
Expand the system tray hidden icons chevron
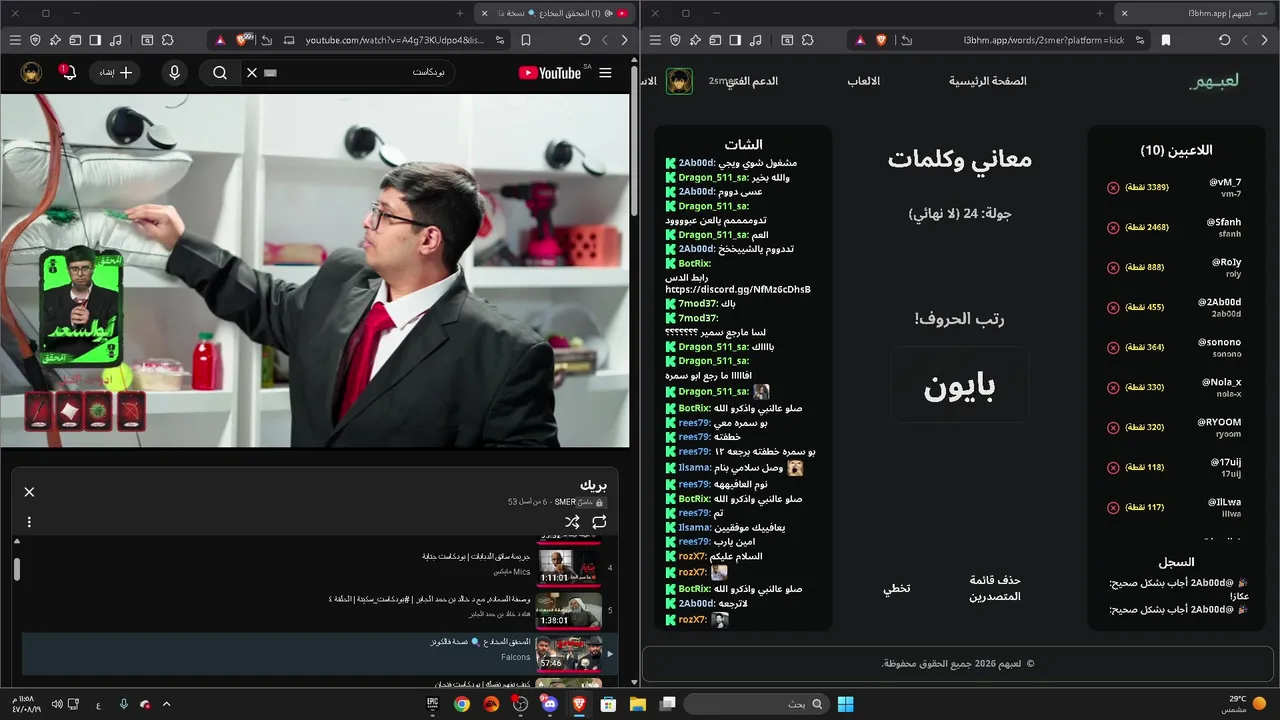(166, 704)
